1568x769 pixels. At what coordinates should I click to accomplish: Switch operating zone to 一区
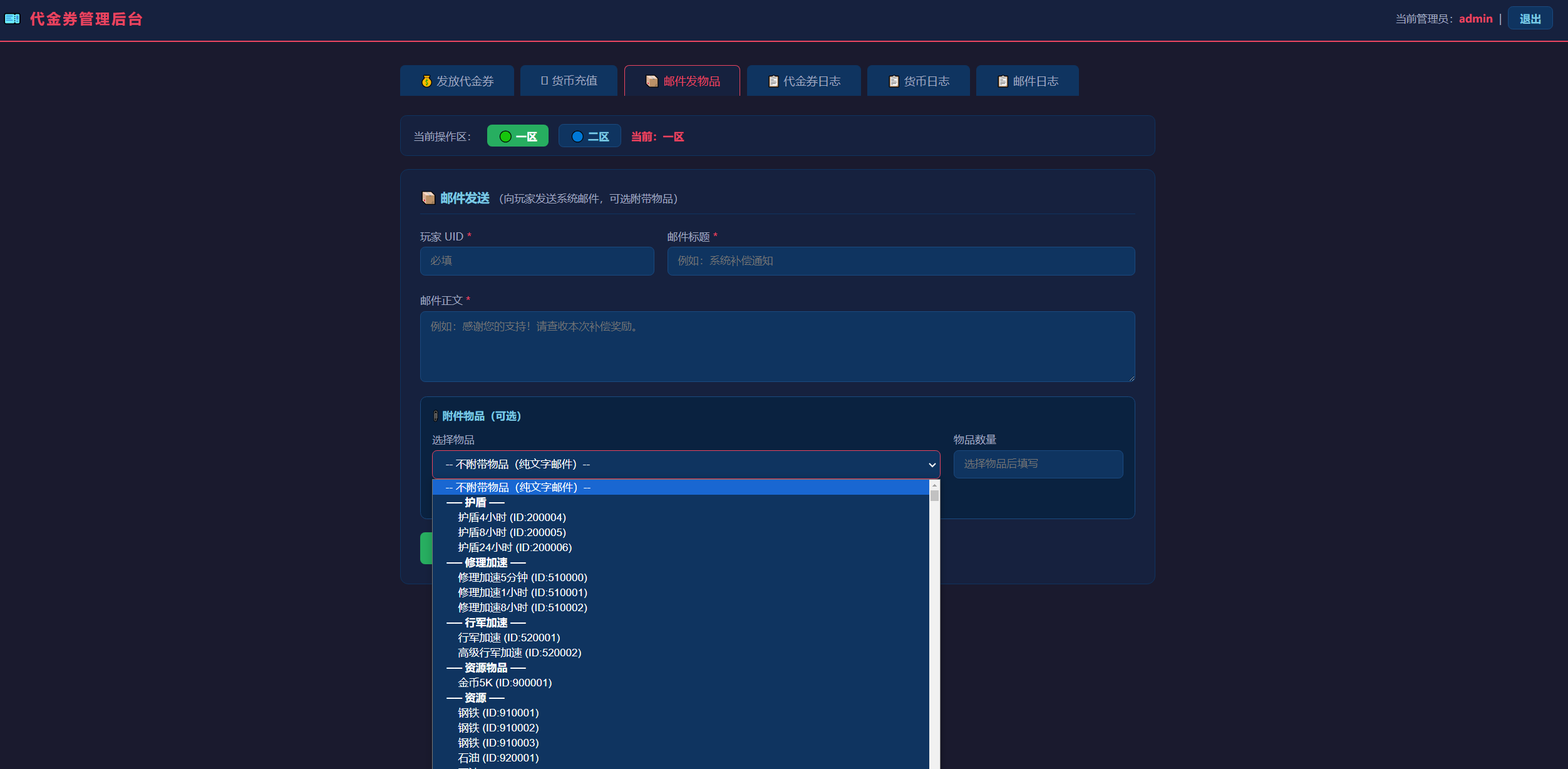[x=518, y=137]
